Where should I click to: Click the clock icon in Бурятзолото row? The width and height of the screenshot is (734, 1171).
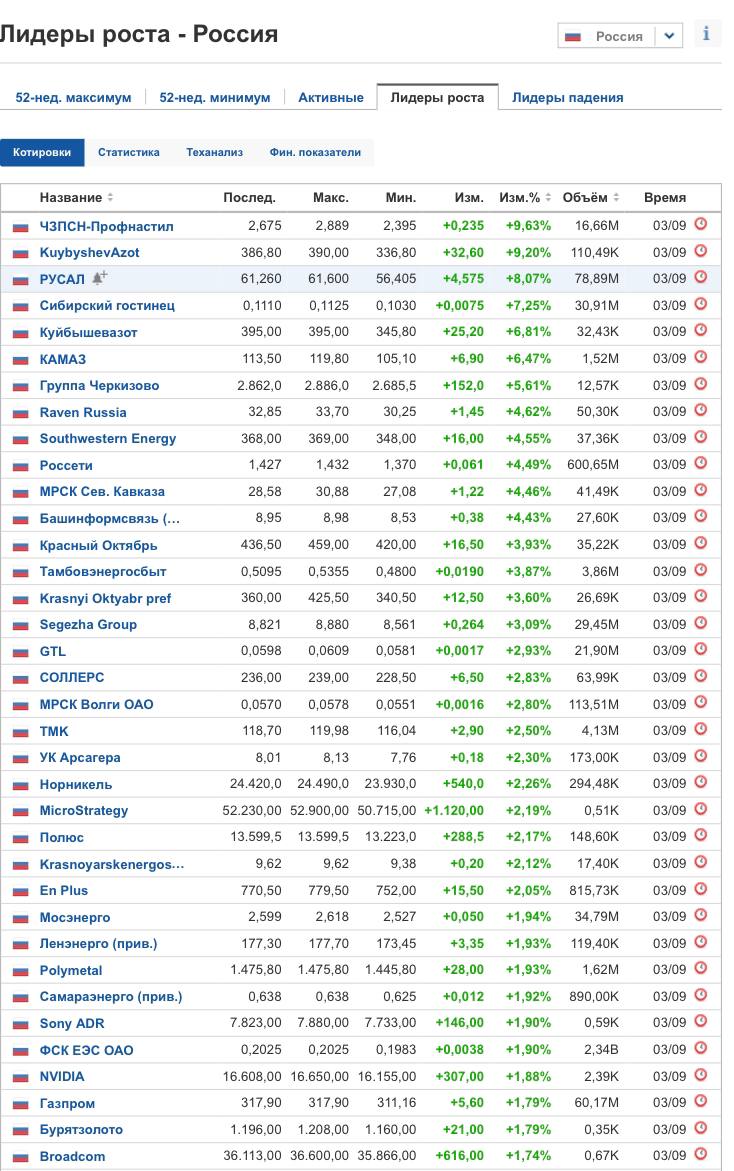700,1128
